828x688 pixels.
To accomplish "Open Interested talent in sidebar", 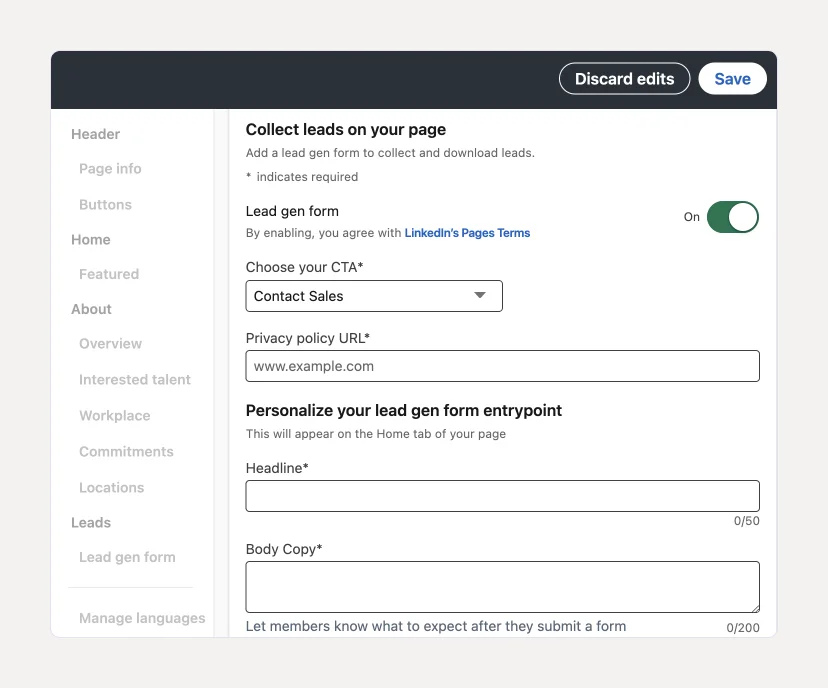I will tap(135, 380).
